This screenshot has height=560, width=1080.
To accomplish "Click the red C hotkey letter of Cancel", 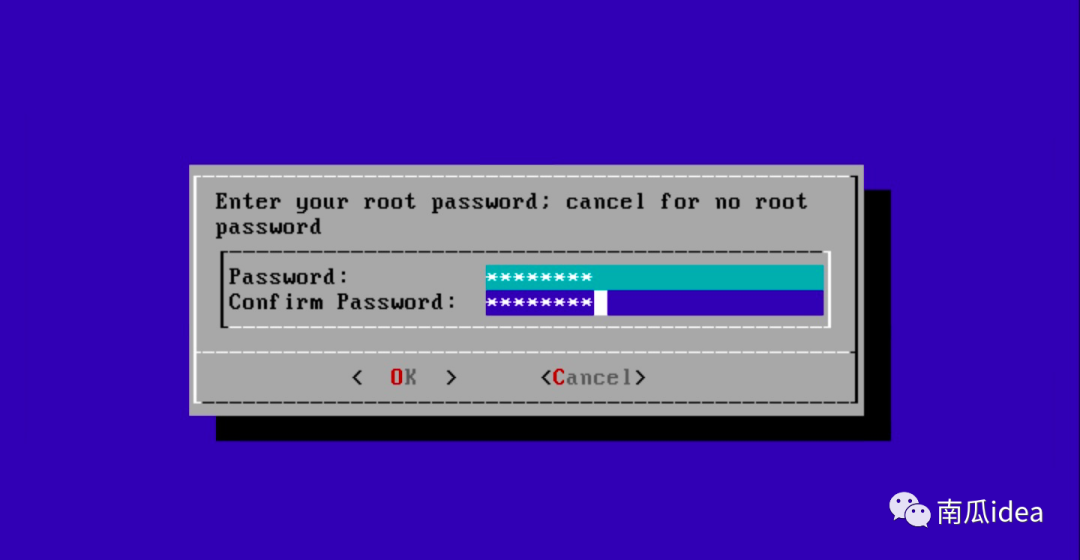I will [559, 377].
